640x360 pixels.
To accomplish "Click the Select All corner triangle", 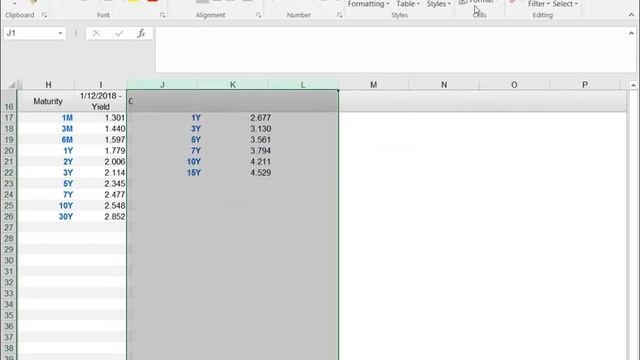I will pyautogui.click(x=12, y=84).
